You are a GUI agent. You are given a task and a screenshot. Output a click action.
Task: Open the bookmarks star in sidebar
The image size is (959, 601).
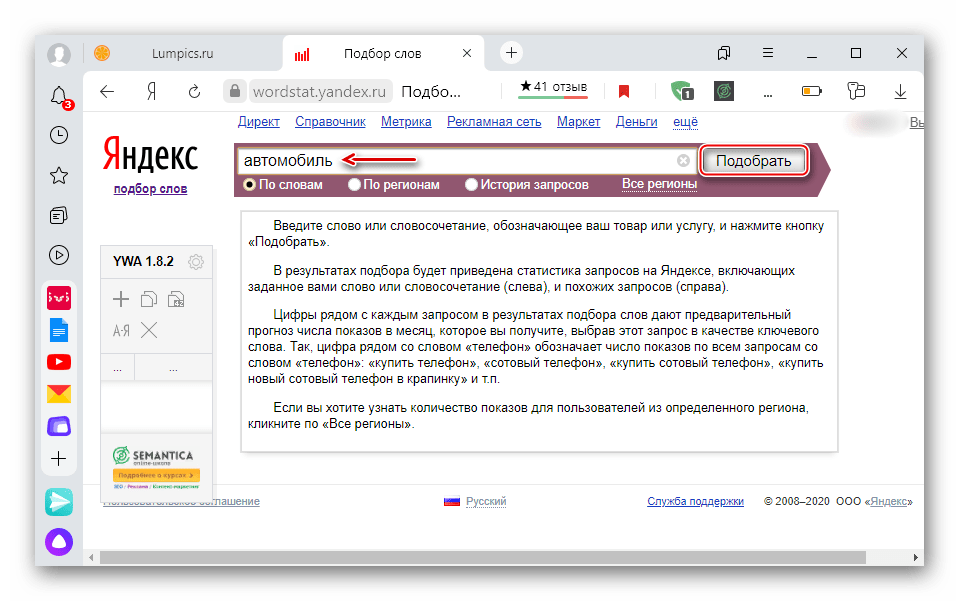pos(59,175)
